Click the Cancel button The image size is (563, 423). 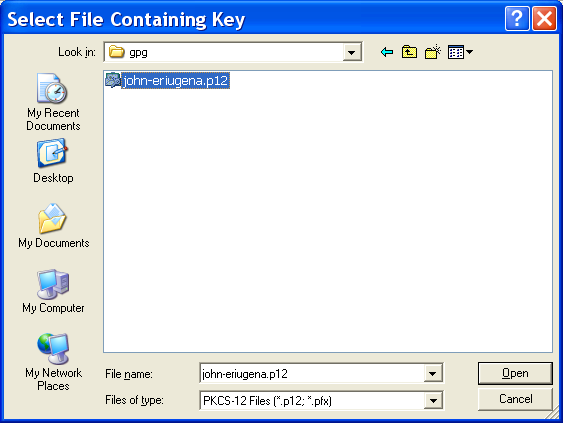click(515, 399)
